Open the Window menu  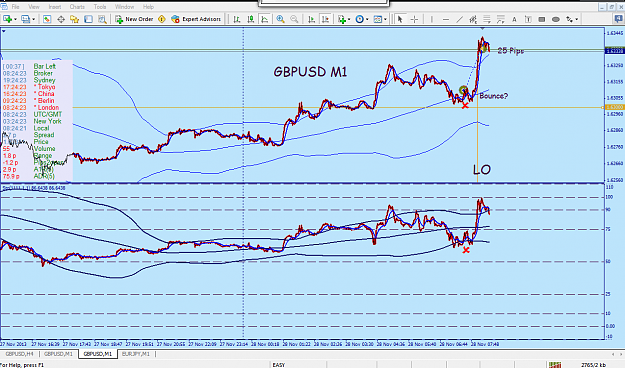click(124, 7)
